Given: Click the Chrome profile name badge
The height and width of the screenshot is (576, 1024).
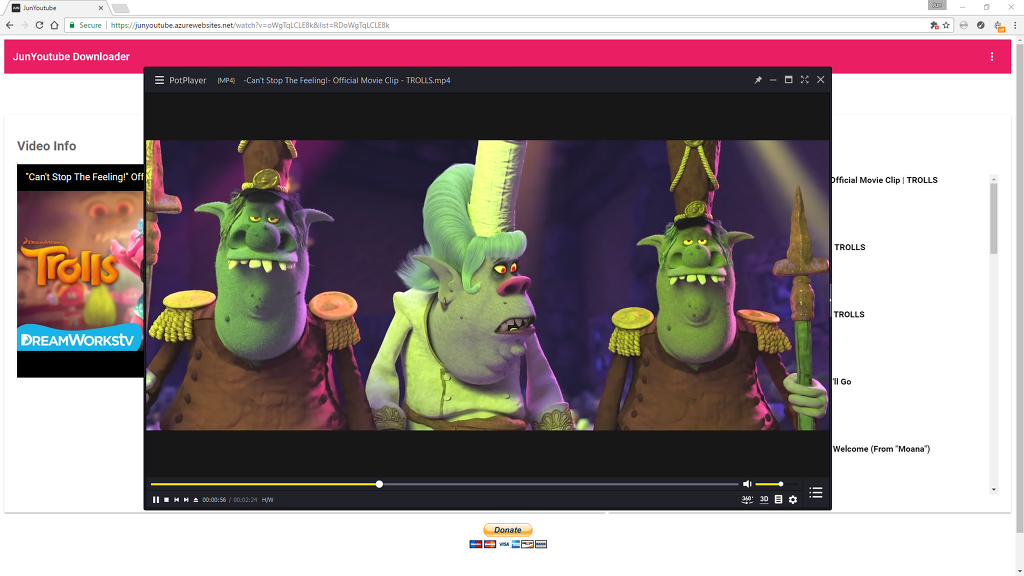Looking at the screenshot, I should 936,5.
